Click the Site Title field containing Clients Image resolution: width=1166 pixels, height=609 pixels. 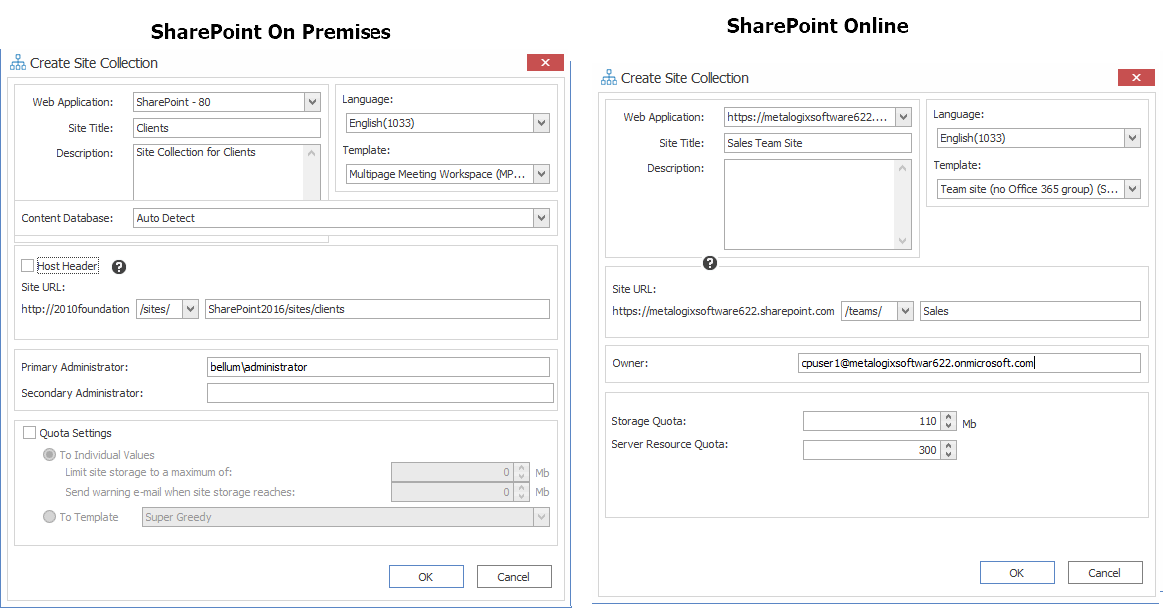[x=226, y=127]
